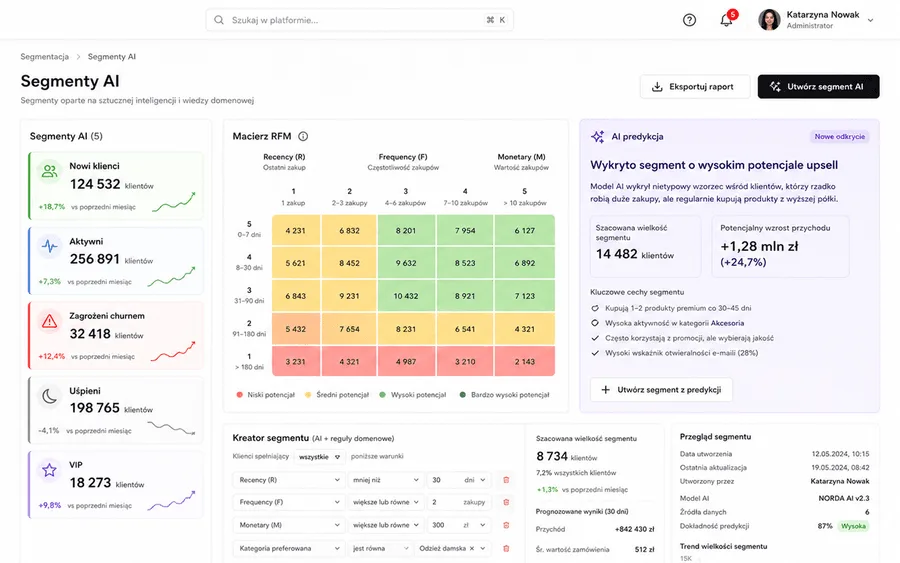Click Wysoki potencjał green legend dot

(x=383, y=395)
